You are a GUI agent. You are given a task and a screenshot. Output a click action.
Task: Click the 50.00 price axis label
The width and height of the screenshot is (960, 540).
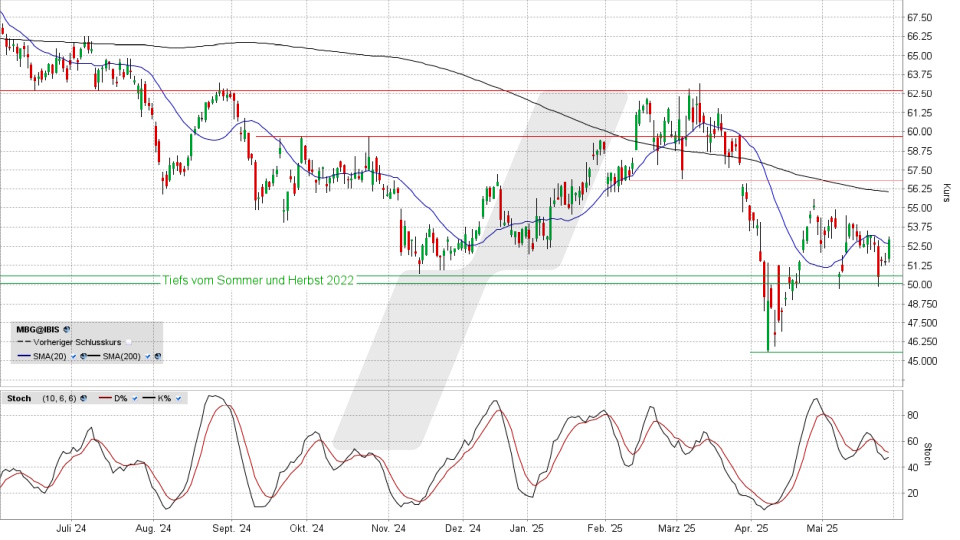tap(918, 285)
